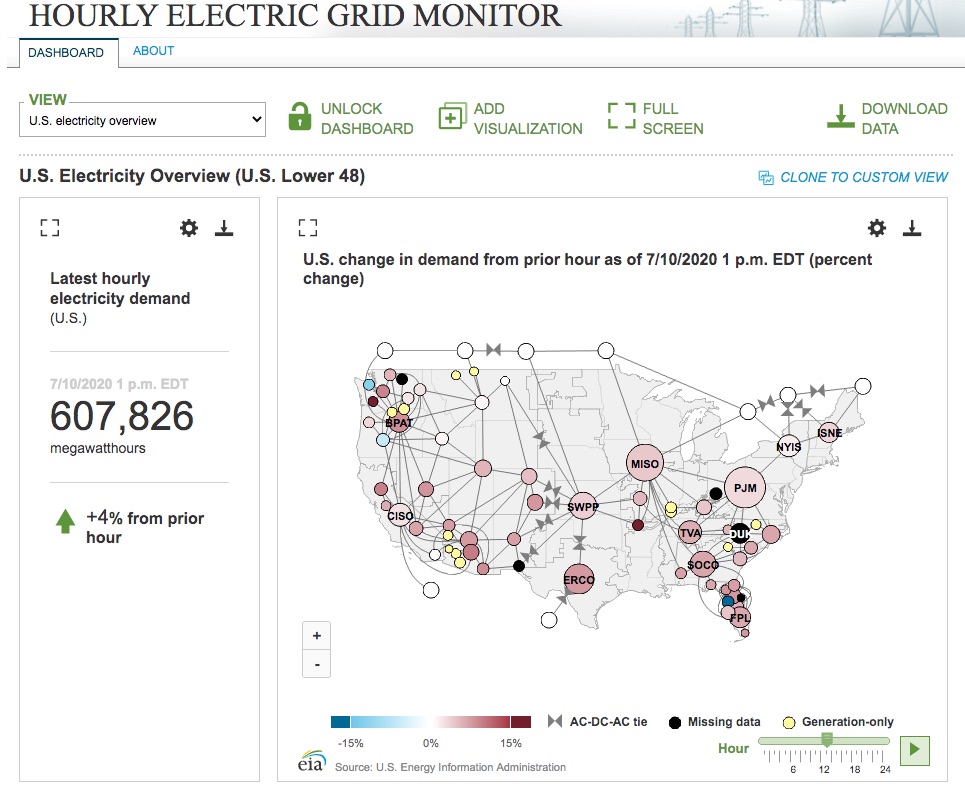
Task: Click the Clone to Custom View link
Action: point(864,177)
